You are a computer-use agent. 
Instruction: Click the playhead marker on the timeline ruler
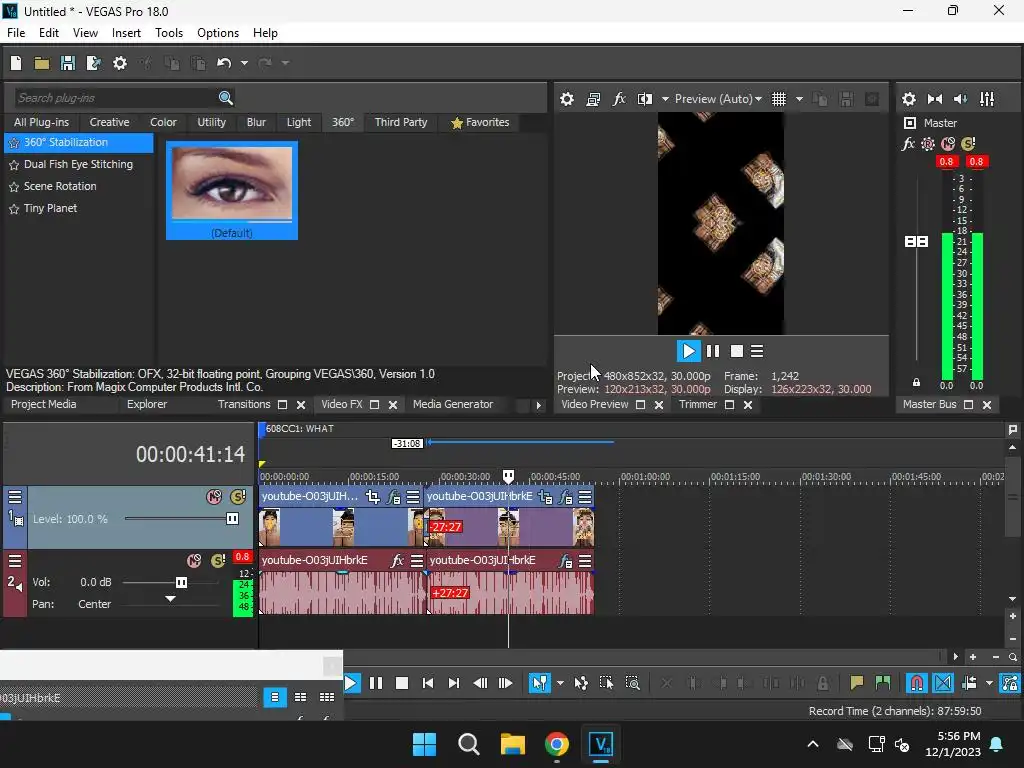[508, 475]
